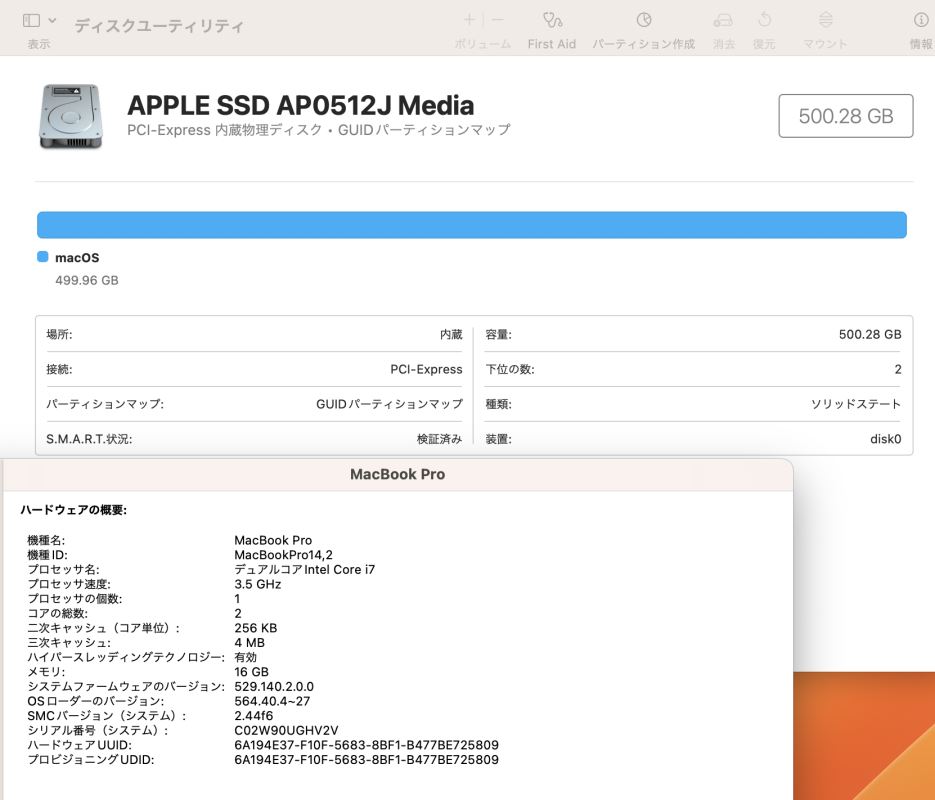The height and width of the screenshot is (800, 935).
Task: Click the add volume plus icon
Action: (x=469, y=20)
